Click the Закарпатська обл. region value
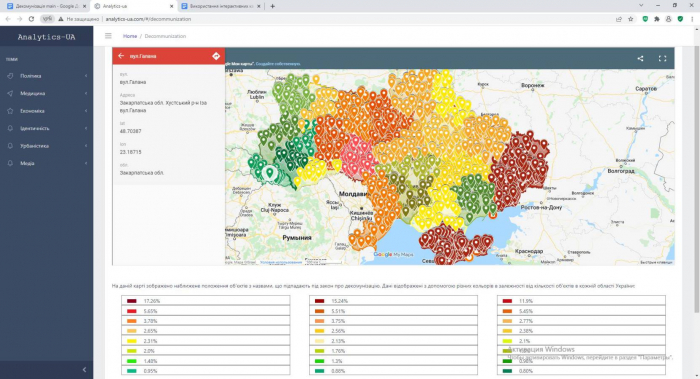The width and height of the screenshot is (700, 379). (142, 173)
